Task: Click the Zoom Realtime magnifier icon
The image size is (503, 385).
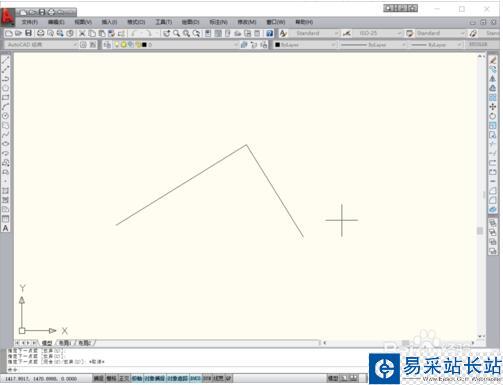Action: click(x=176, y=33)
